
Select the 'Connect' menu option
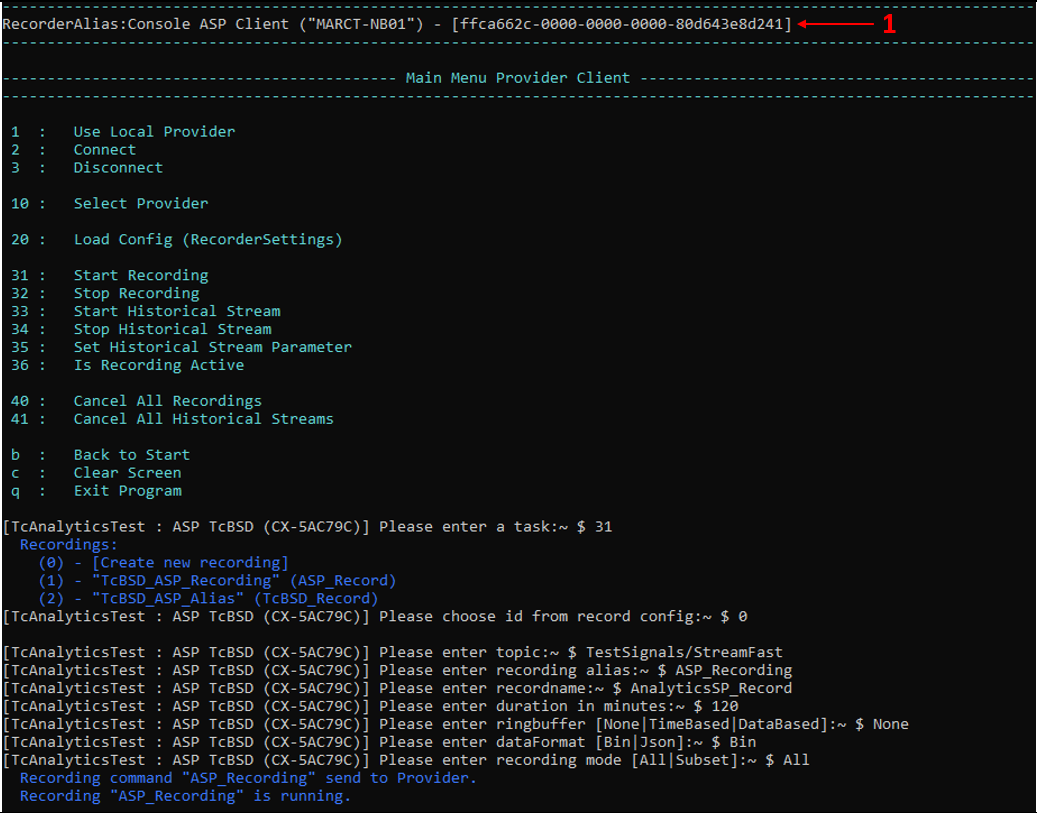click(x=104, y=150)
